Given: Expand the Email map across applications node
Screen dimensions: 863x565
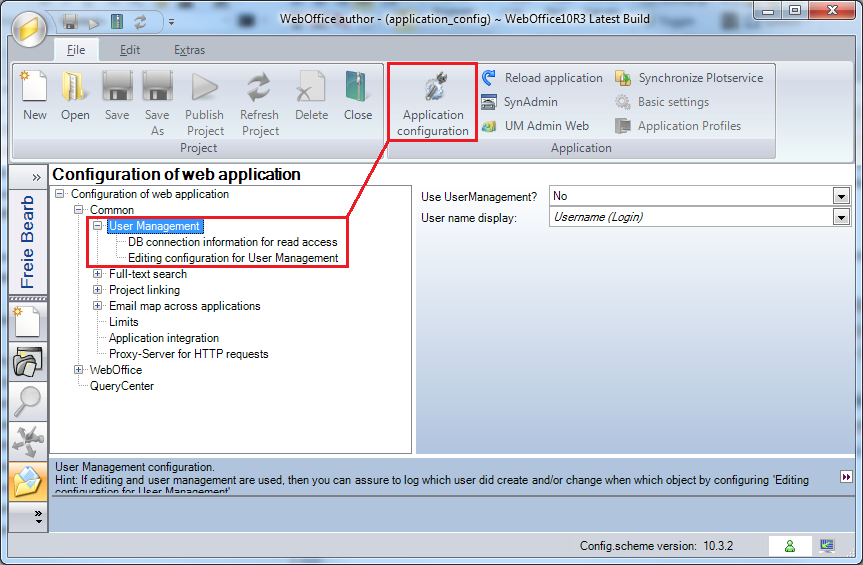Looking at the screenshot, I should [x=97, y=305].
